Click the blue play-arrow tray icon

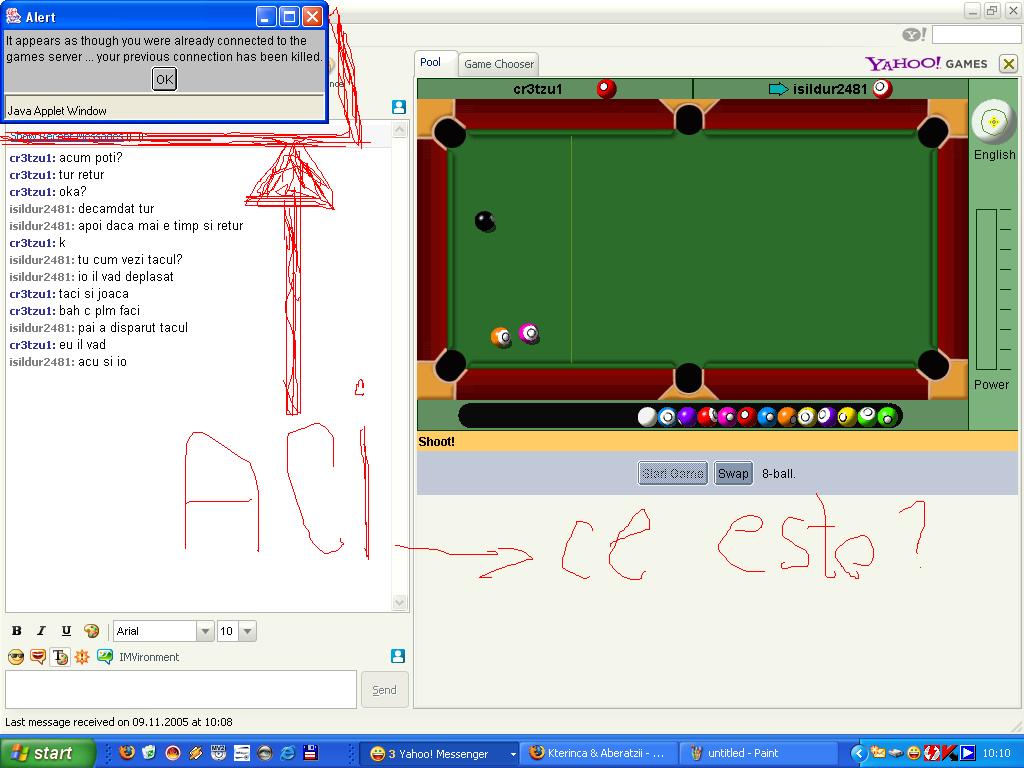click(x=968, y=754)
